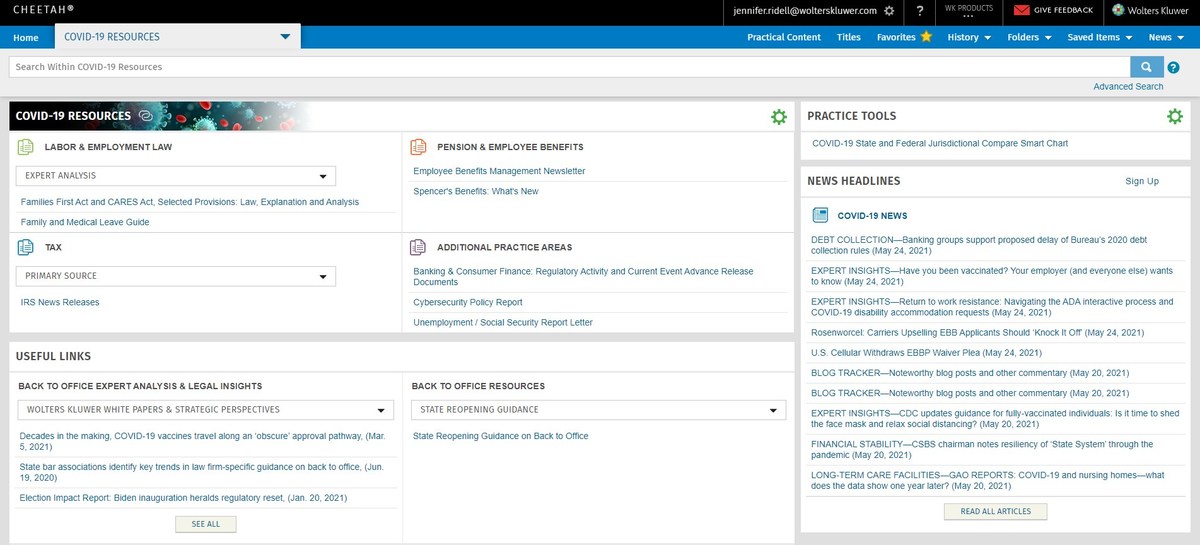
Task: Click the Search Within COVID-19 Resources field
Action: [x=569, y=67]
